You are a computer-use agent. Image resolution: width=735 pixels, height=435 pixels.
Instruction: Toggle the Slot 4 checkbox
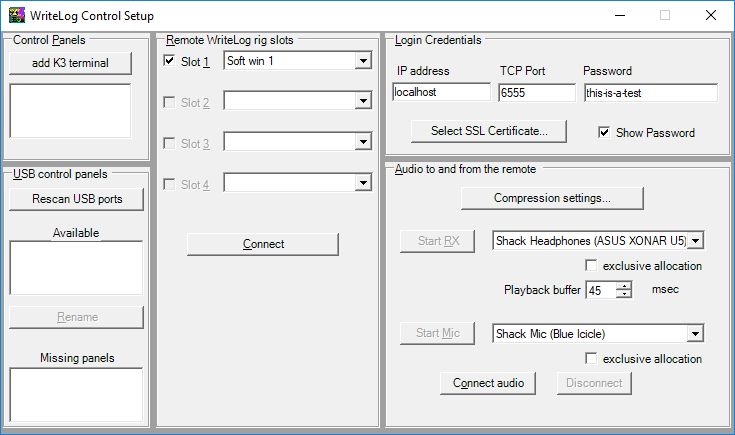click(x=169, y=184)
